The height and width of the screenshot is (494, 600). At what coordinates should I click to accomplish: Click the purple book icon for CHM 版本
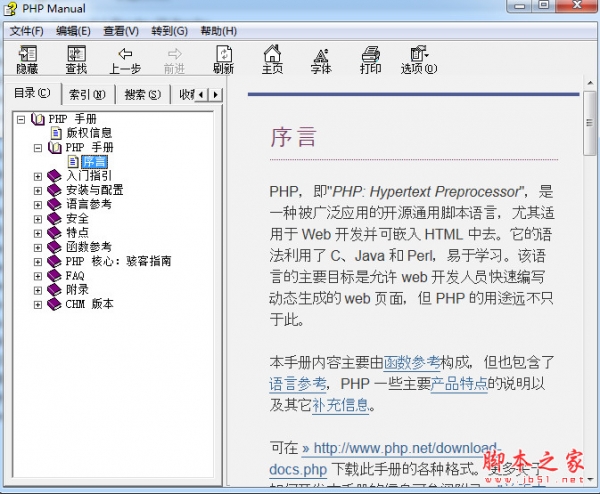tap(54, 304)
